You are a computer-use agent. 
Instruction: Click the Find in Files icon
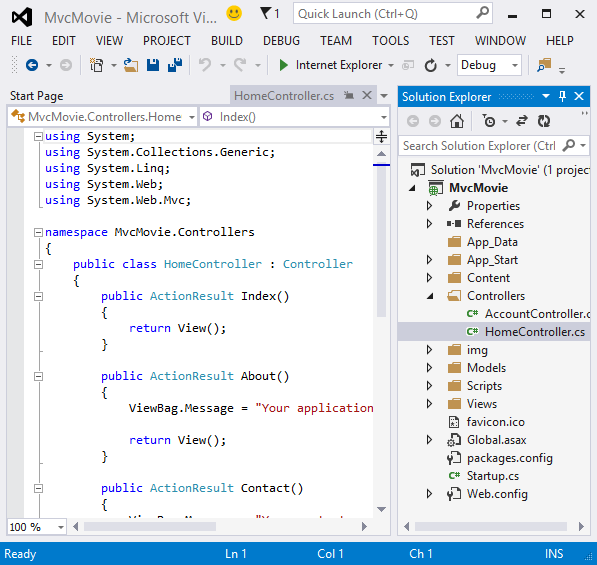[x=544, y=65]
